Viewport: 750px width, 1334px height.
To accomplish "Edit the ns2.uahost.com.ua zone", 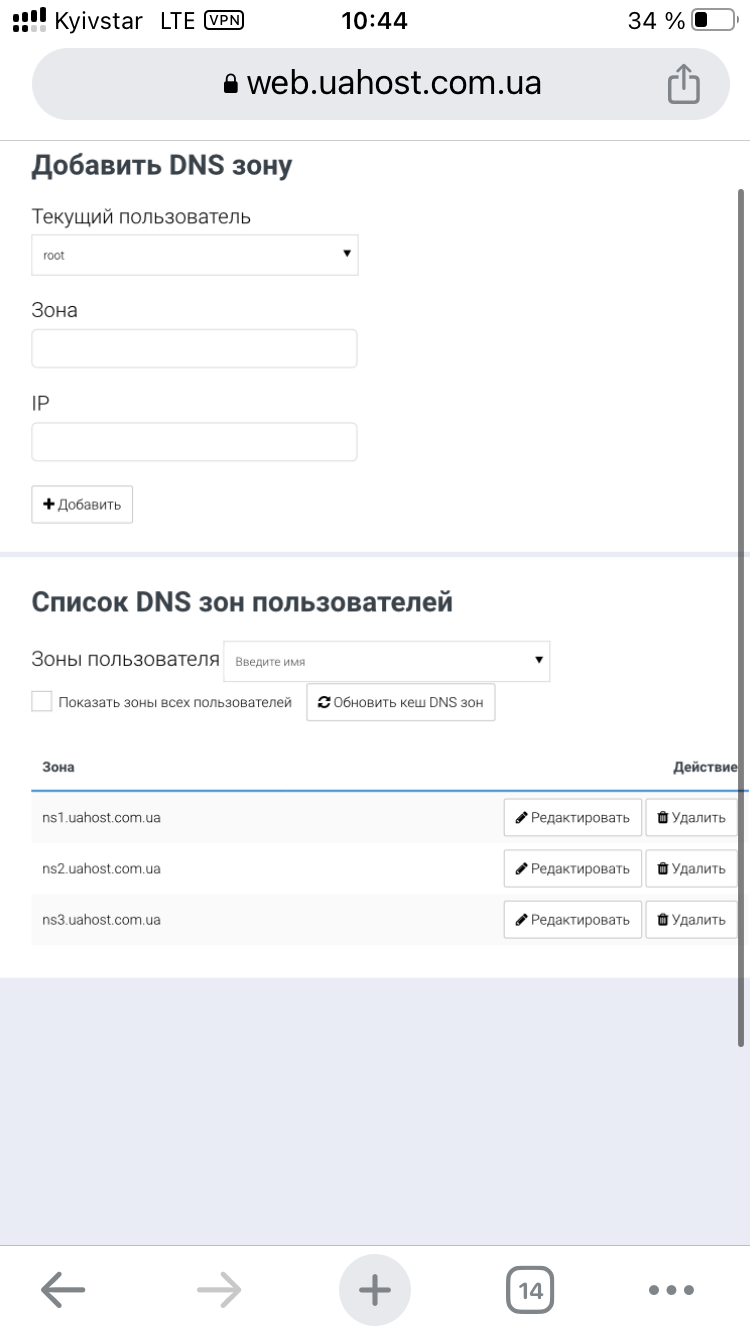I will point(572,868).
